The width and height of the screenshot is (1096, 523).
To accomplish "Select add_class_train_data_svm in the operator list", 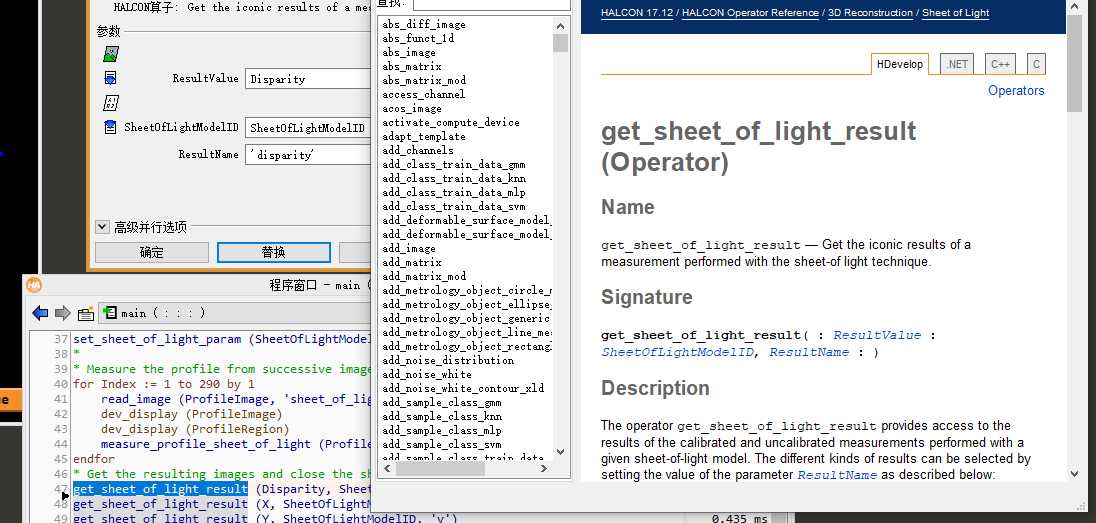I will [454, 206].
